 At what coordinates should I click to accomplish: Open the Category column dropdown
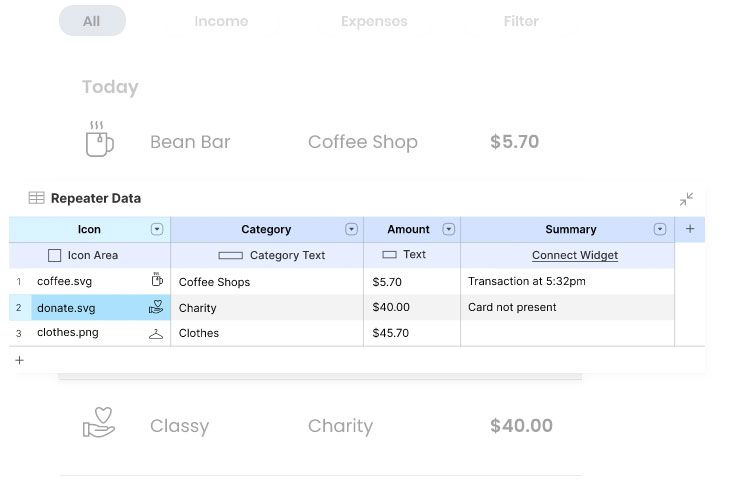(x=351, y=229)
